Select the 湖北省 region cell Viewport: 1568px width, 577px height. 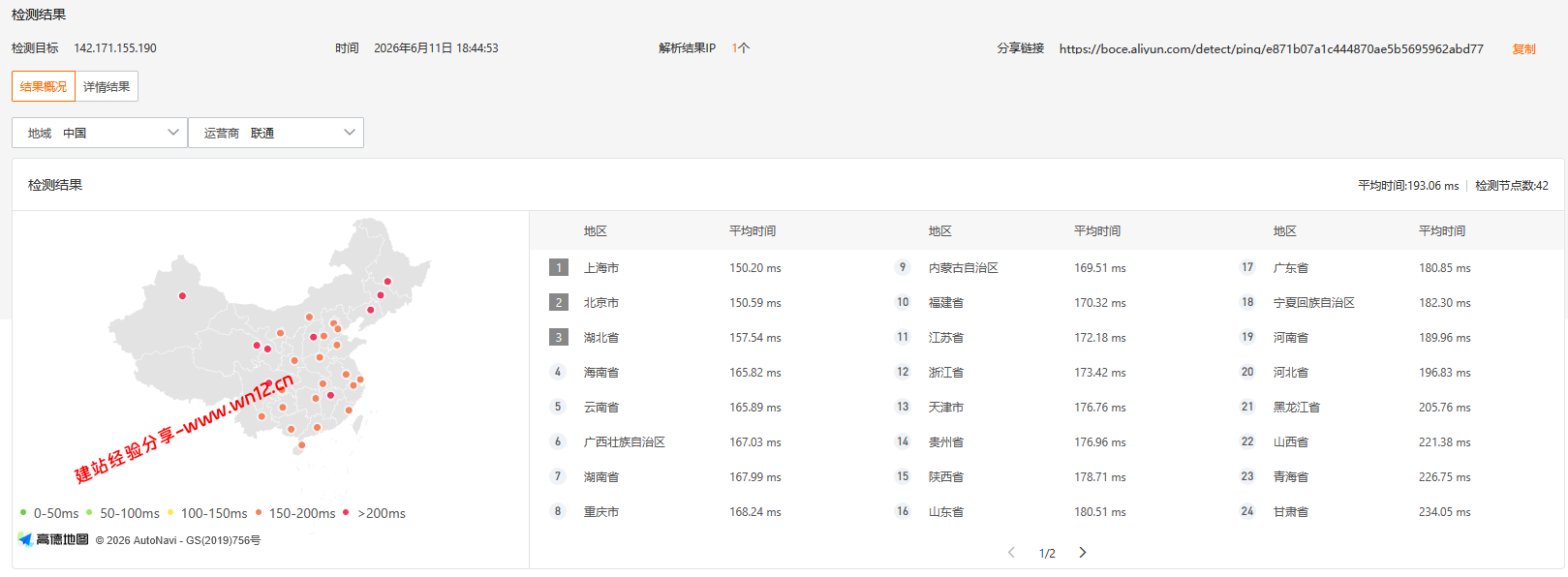click(601, 338)
